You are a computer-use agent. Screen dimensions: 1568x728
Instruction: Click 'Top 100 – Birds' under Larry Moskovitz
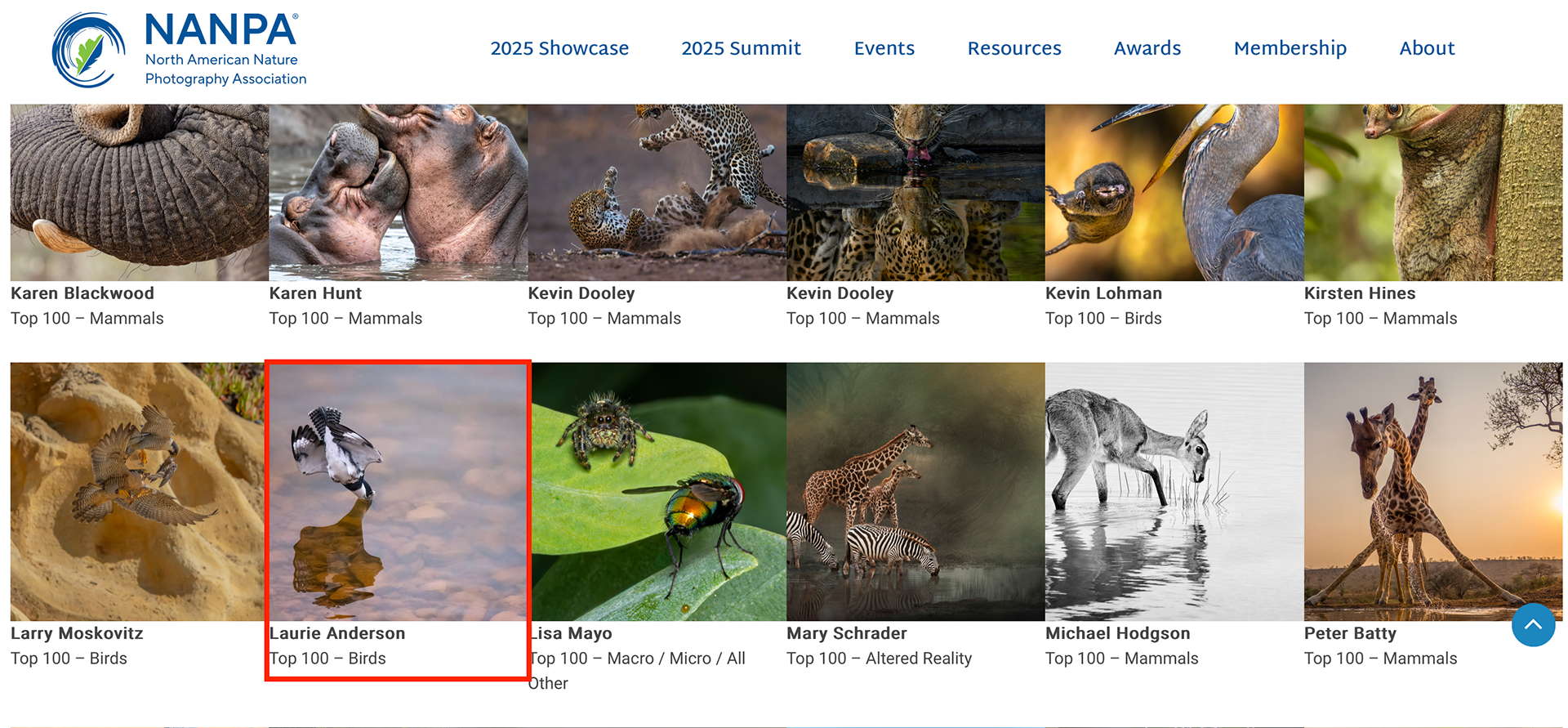(69, 659)
